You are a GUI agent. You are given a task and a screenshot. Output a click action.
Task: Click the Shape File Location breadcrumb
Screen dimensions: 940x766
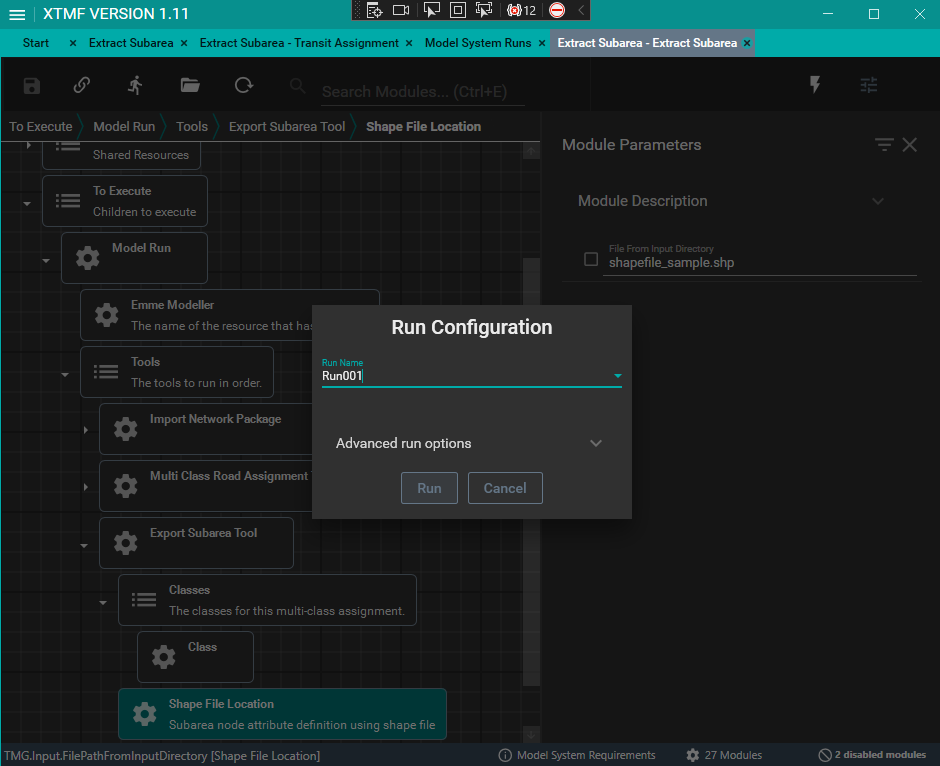point(423,127)
